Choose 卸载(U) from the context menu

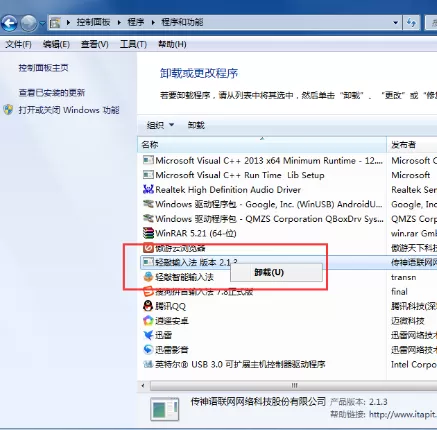(276, 272)
